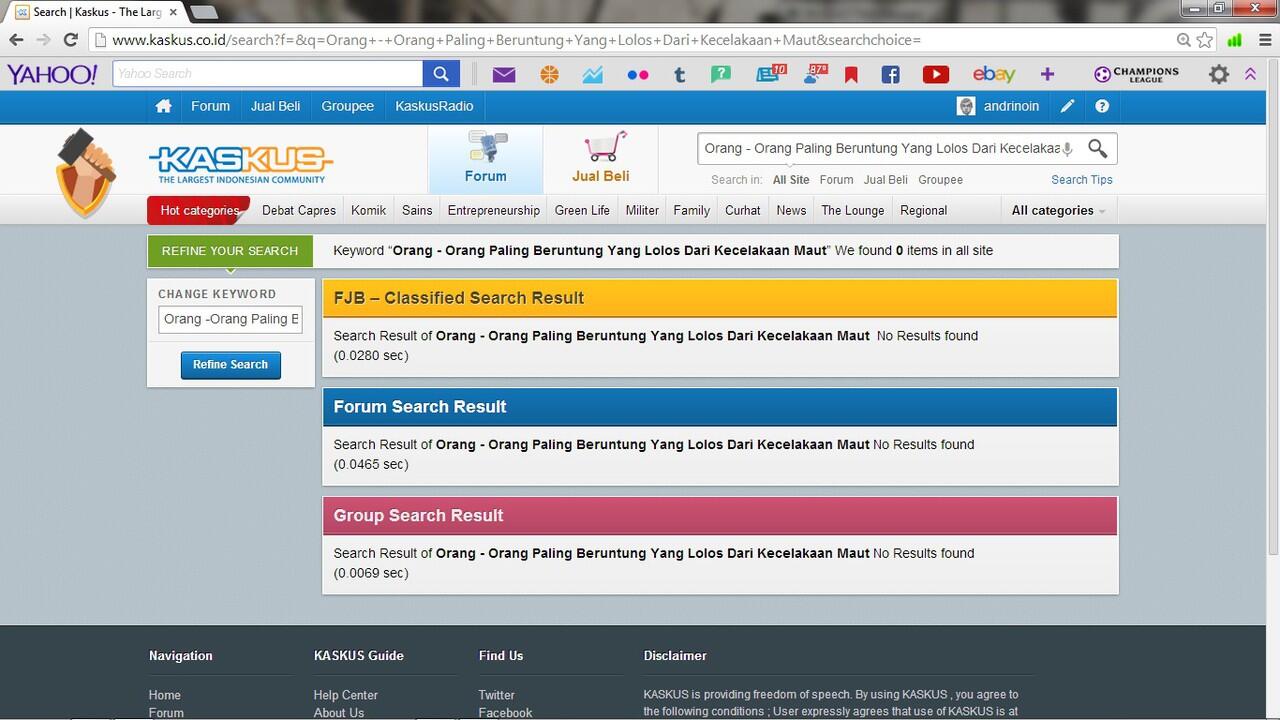Open the Regional category
This screenshot has width=1280, height=720.
point(924,211)
